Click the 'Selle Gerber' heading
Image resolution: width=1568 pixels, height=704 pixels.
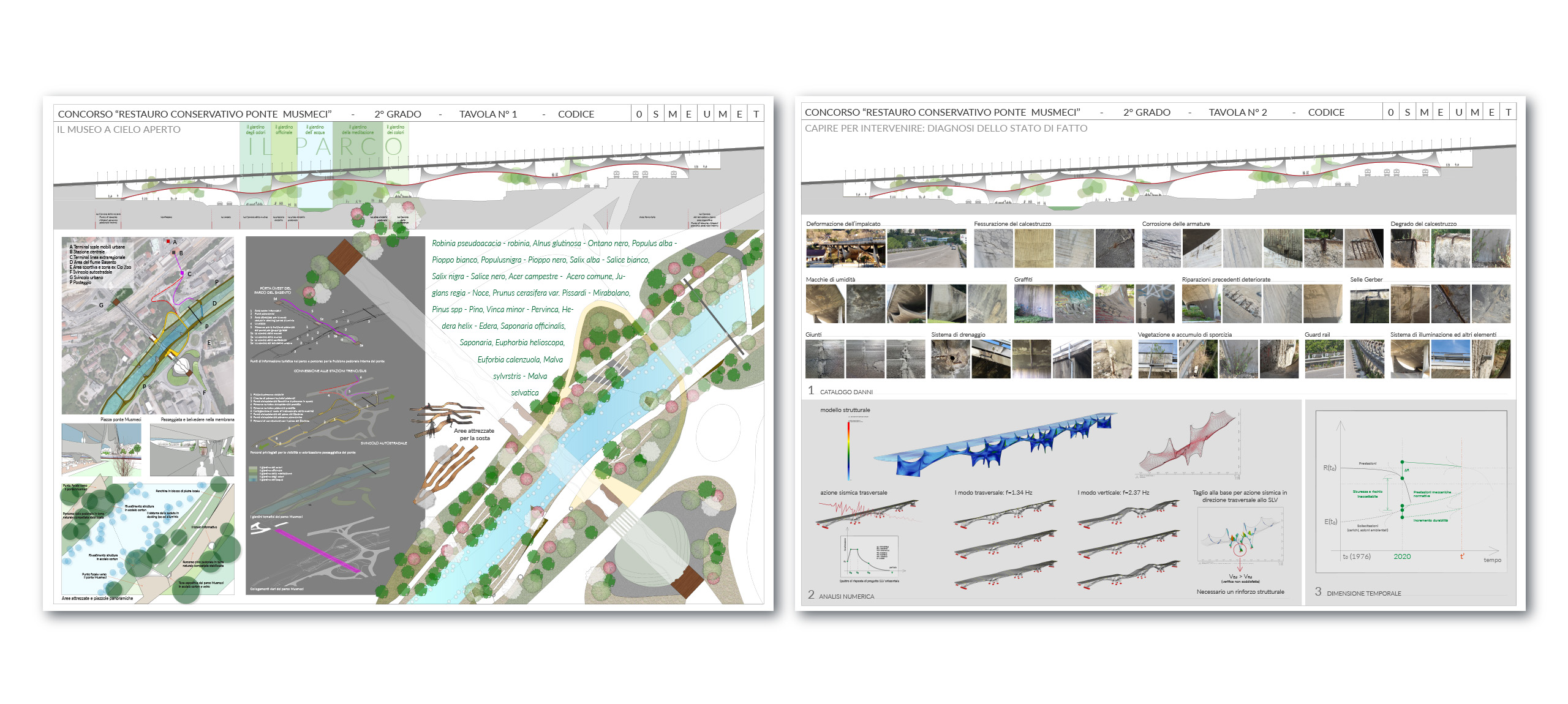click(x=1366, y=279)
